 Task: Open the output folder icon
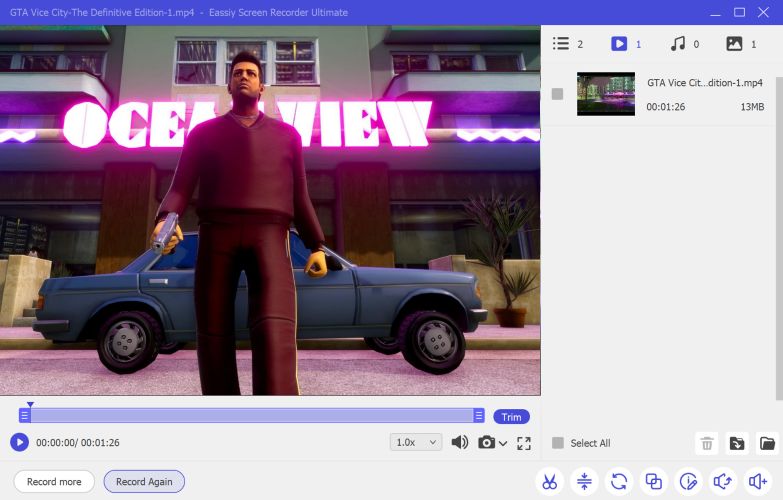(767, 443)
